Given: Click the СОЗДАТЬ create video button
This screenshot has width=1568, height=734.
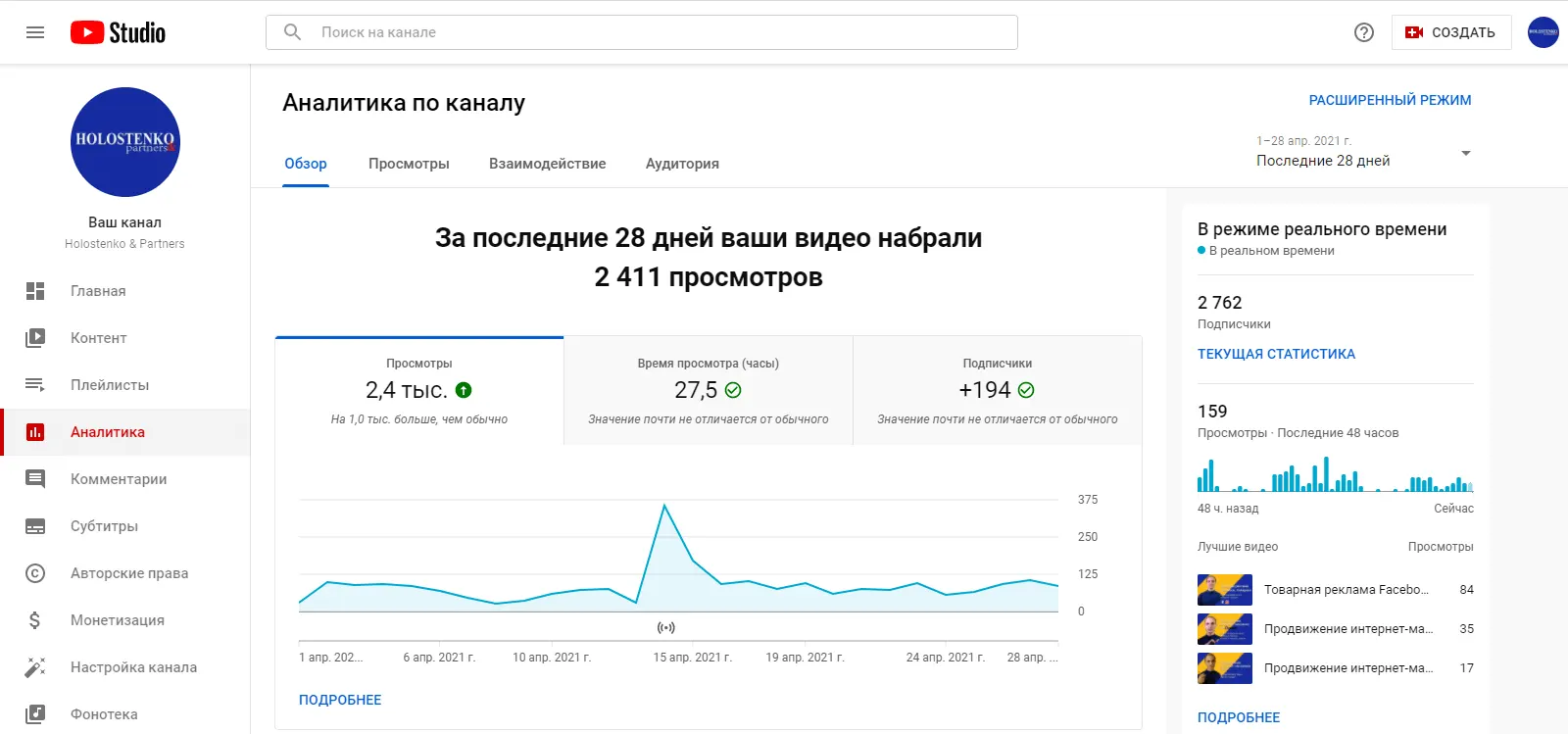Looking at the screenshot, I should 1451,32.
